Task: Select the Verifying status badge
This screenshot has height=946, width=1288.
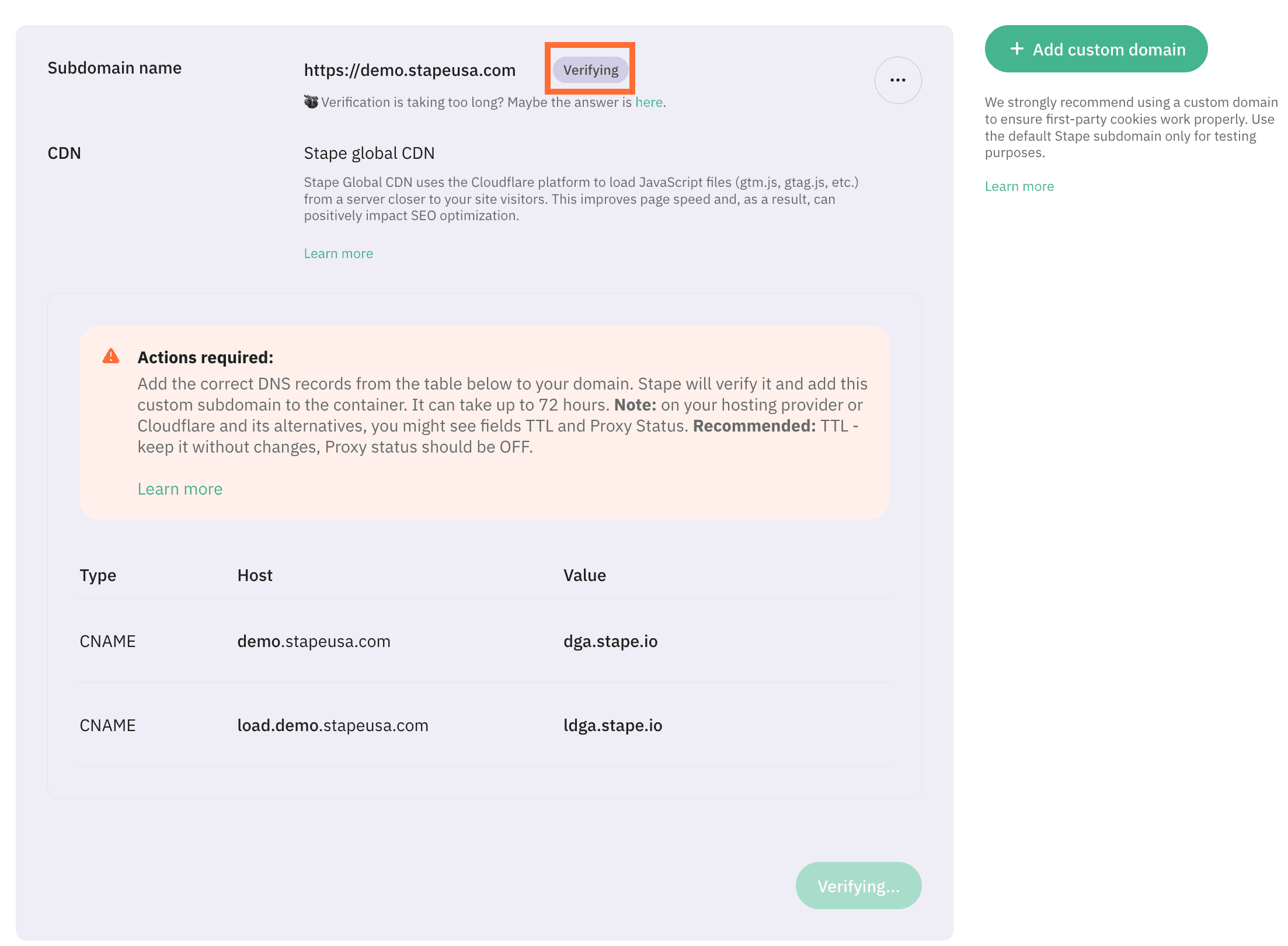Action: coord(590,69)
